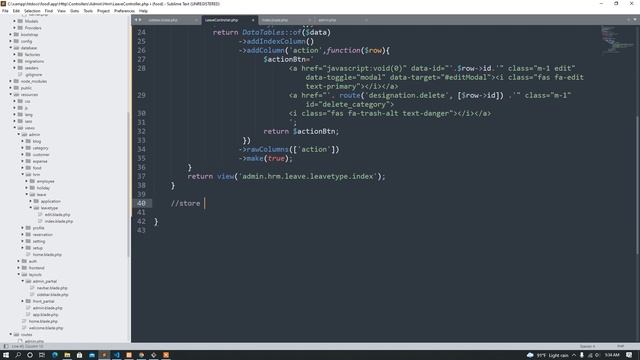Screen dimensions: 640x360
Task: Close the LeaveController.php tab
Action: (253, 20)
